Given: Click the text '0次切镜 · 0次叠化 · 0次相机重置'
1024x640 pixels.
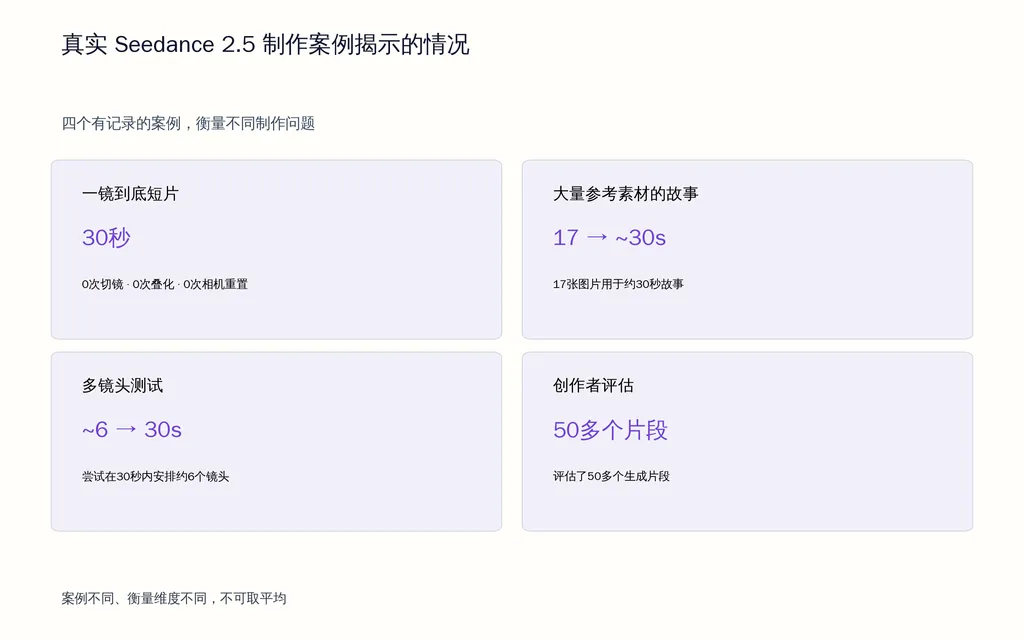Looking at the screenshot, I should click(x=165, y=284).
